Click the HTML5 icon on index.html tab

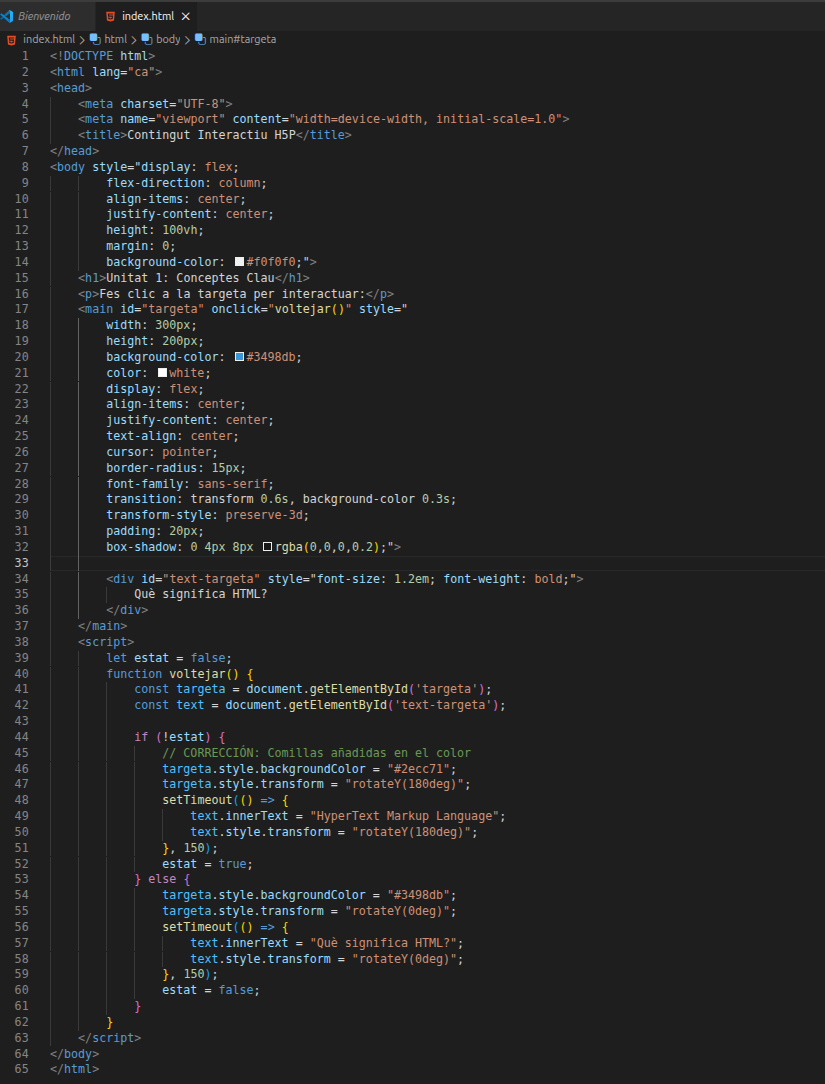tap(110, 16)
